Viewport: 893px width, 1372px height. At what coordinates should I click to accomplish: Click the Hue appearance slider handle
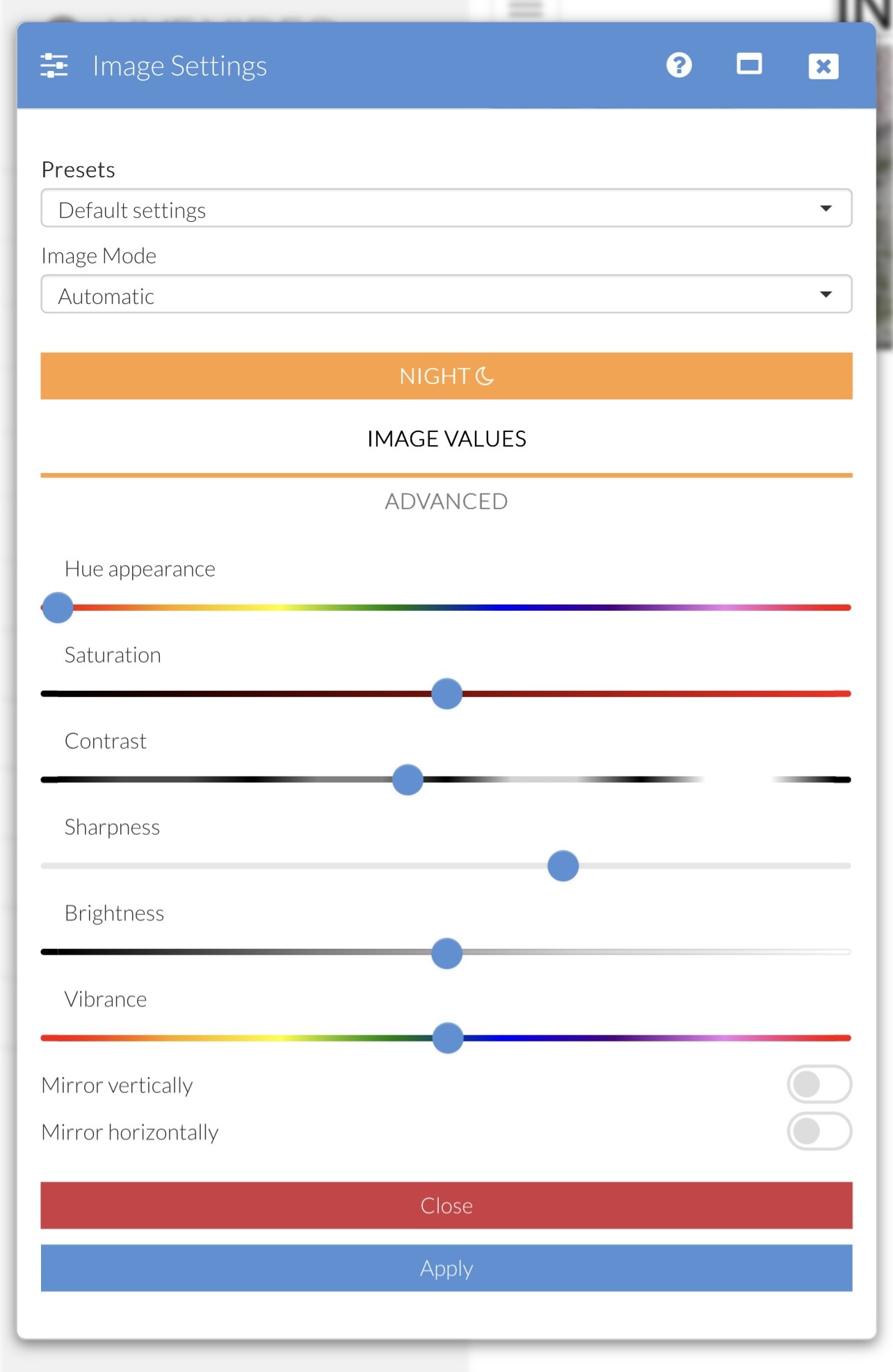point(58,607)
